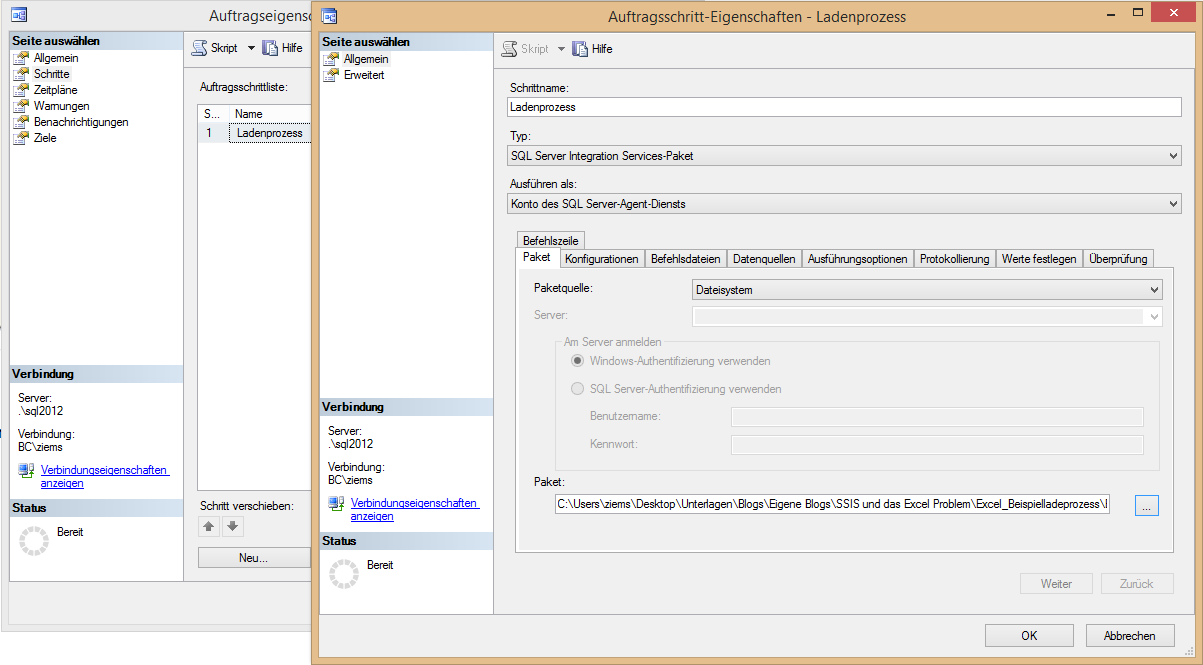The width and height of the screenshot is (1203, 665).
Task: Click the move step up arrow button
Action: coord(209,527)
